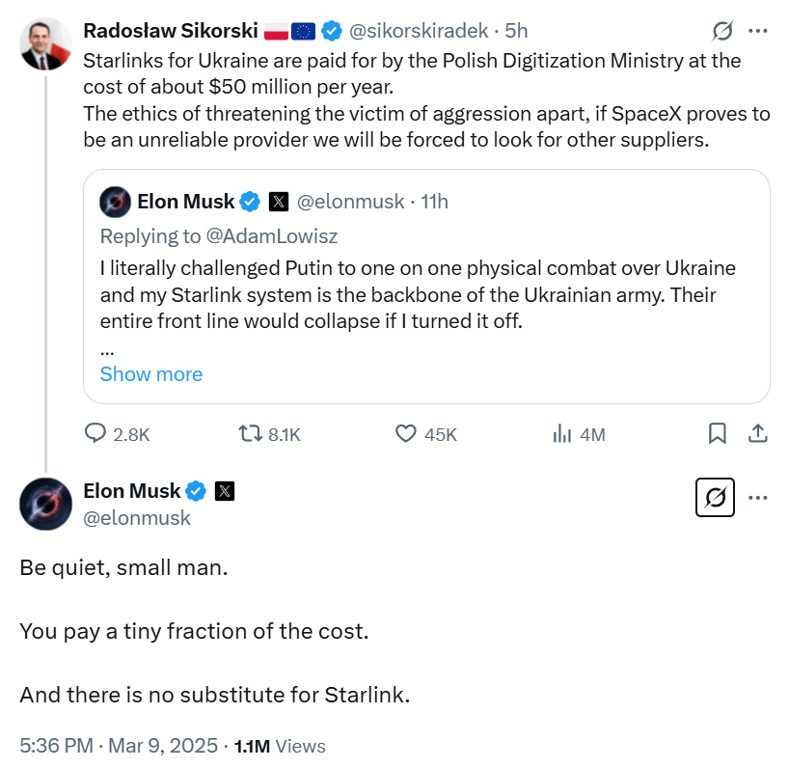The image size is (789, 768).
Task: Open more options on Sikorski's post
Action: 758,31
